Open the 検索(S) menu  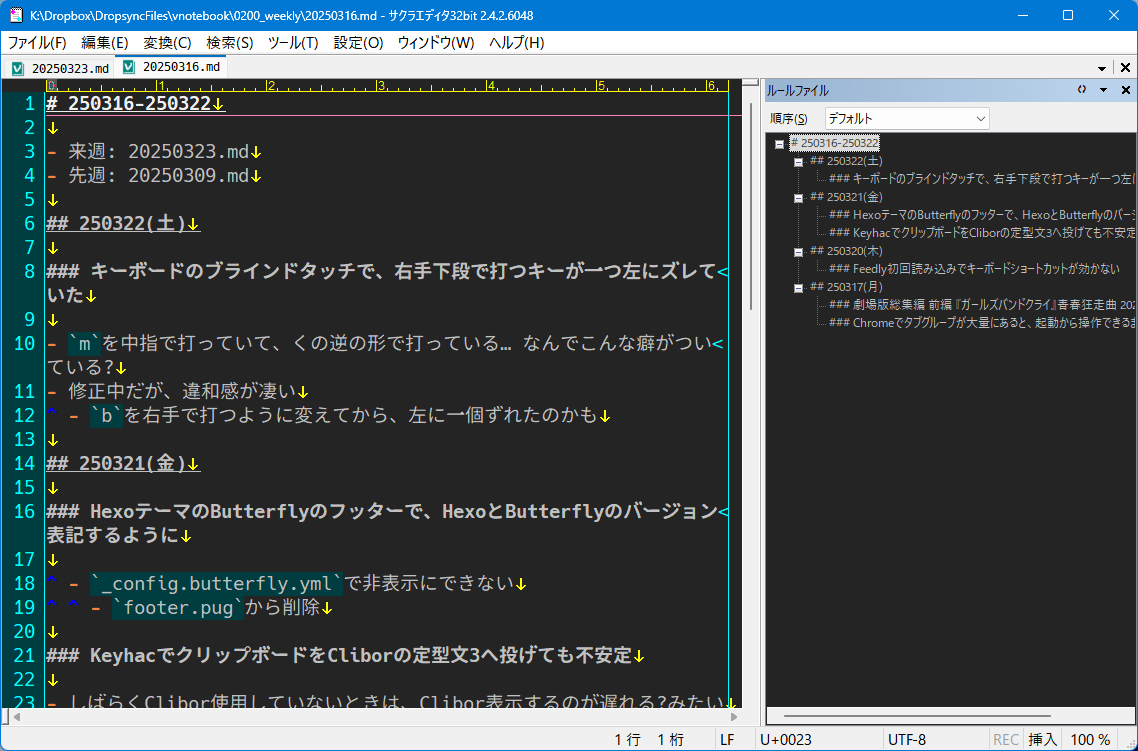229,43
